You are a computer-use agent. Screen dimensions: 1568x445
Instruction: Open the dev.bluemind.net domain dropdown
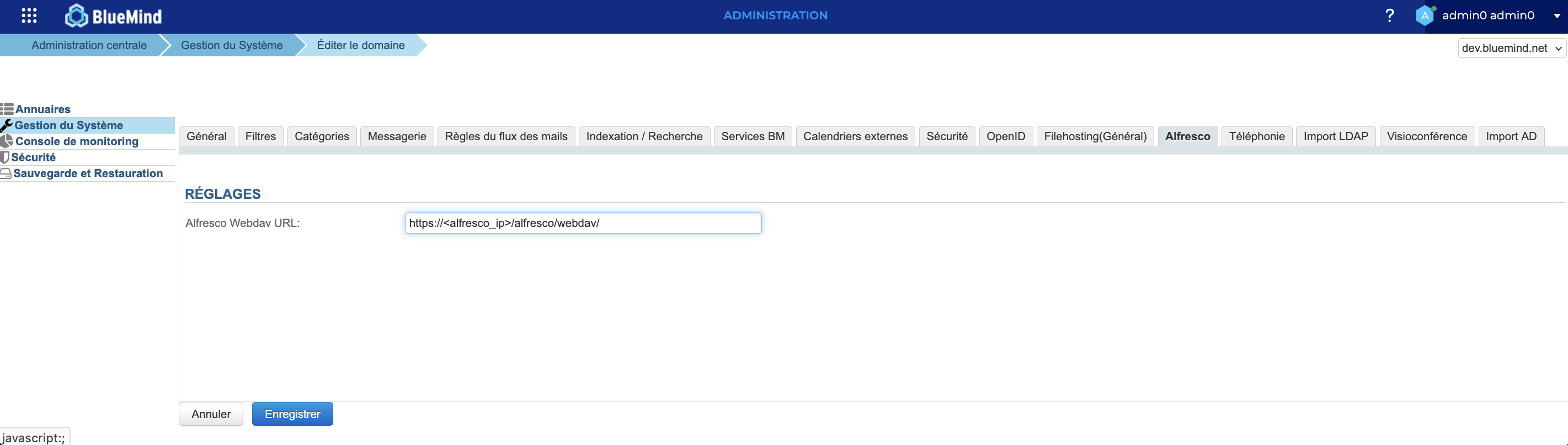click(1511, 48)
